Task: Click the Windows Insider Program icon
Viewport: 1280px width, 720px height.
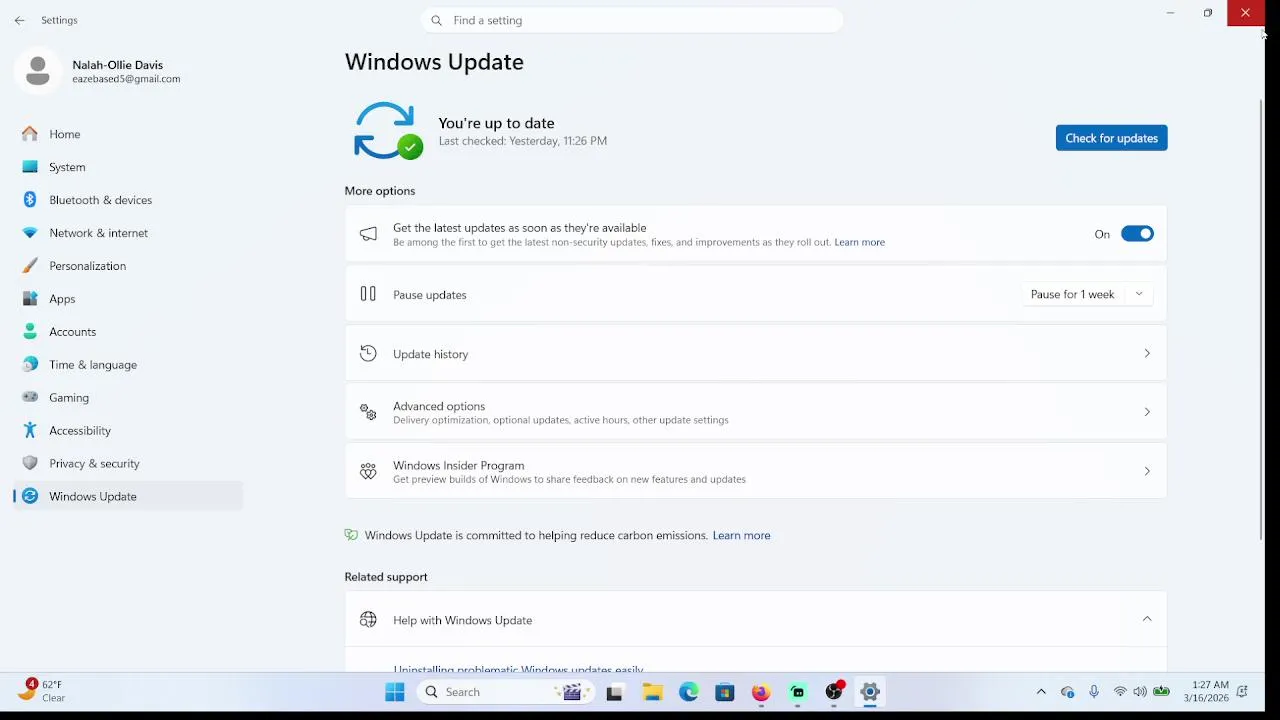Action: coord(368,471)
